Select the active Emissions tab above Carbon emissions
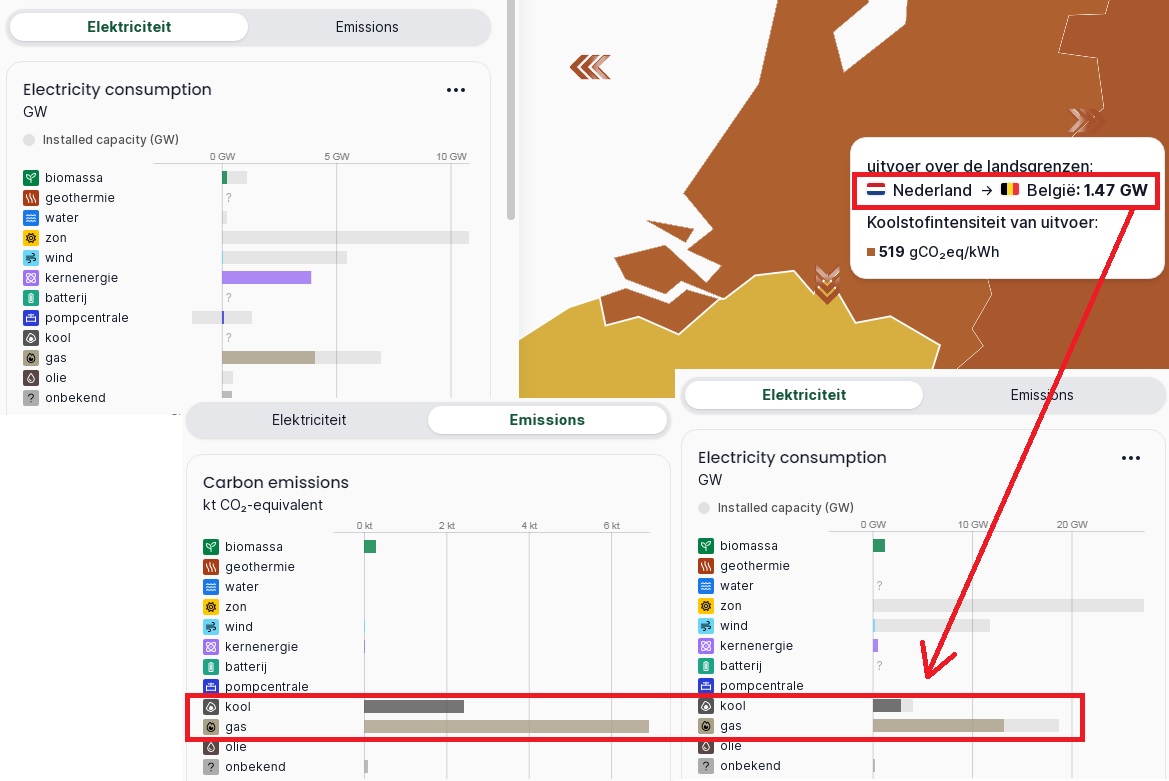 click(x=547, y=420)
